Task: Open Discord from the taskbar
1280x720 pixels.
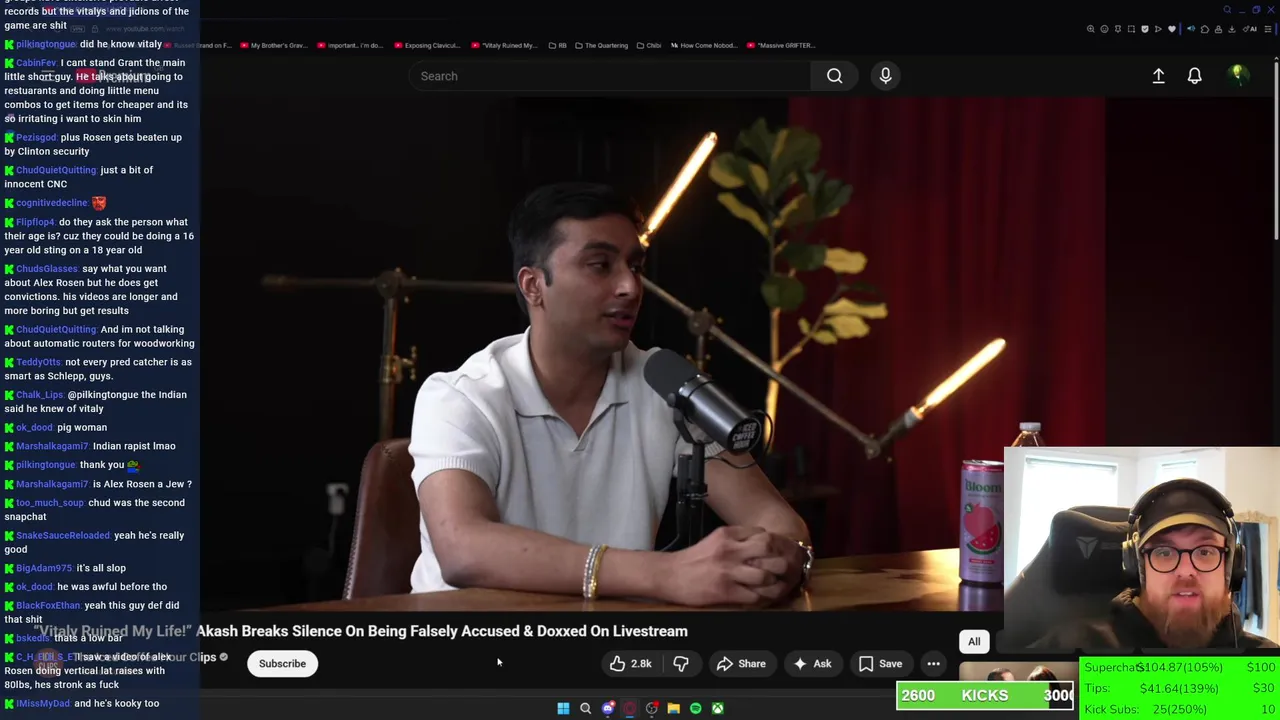Action: click(607, 708)
